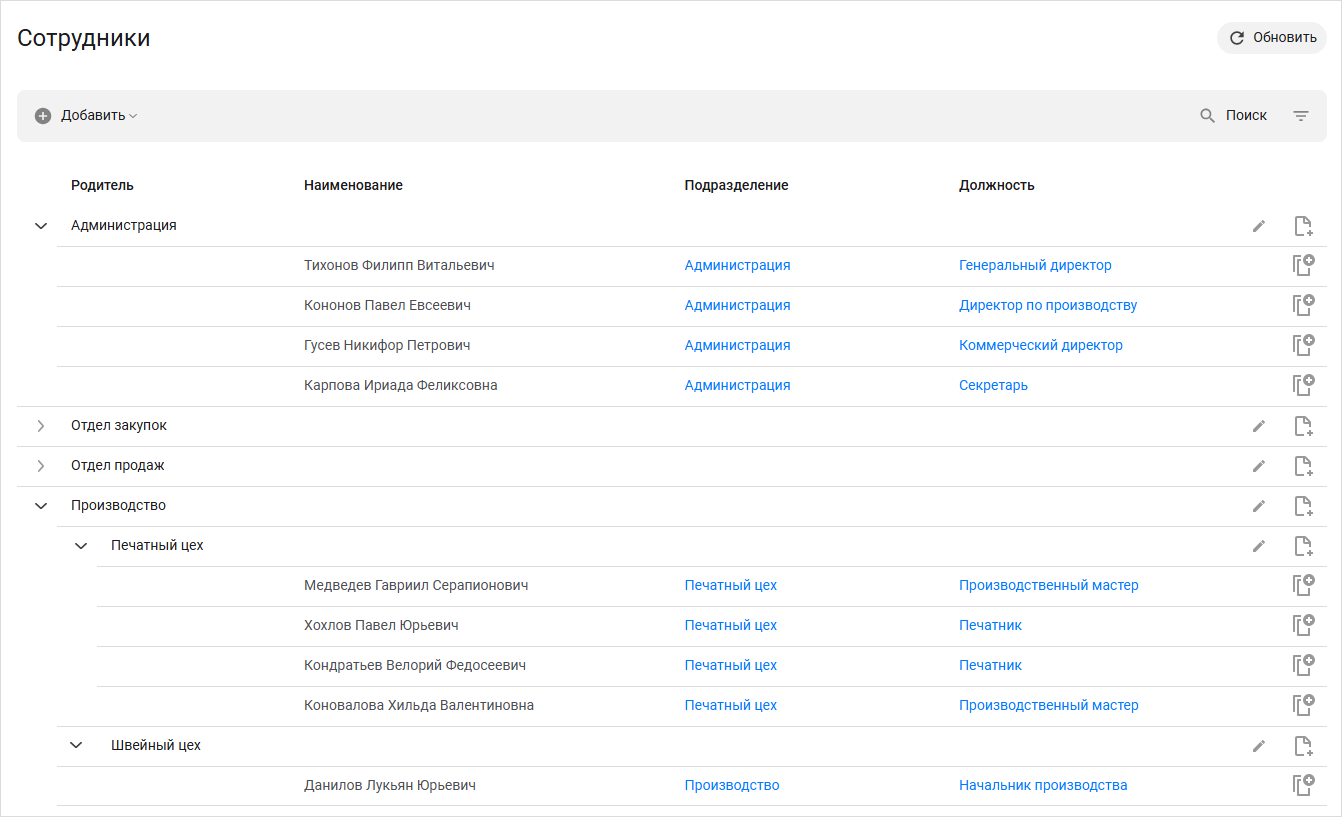Screen dimensions: 1342x817
Task: Select the Швейный цех tree item
Action: tap(155, 746)
